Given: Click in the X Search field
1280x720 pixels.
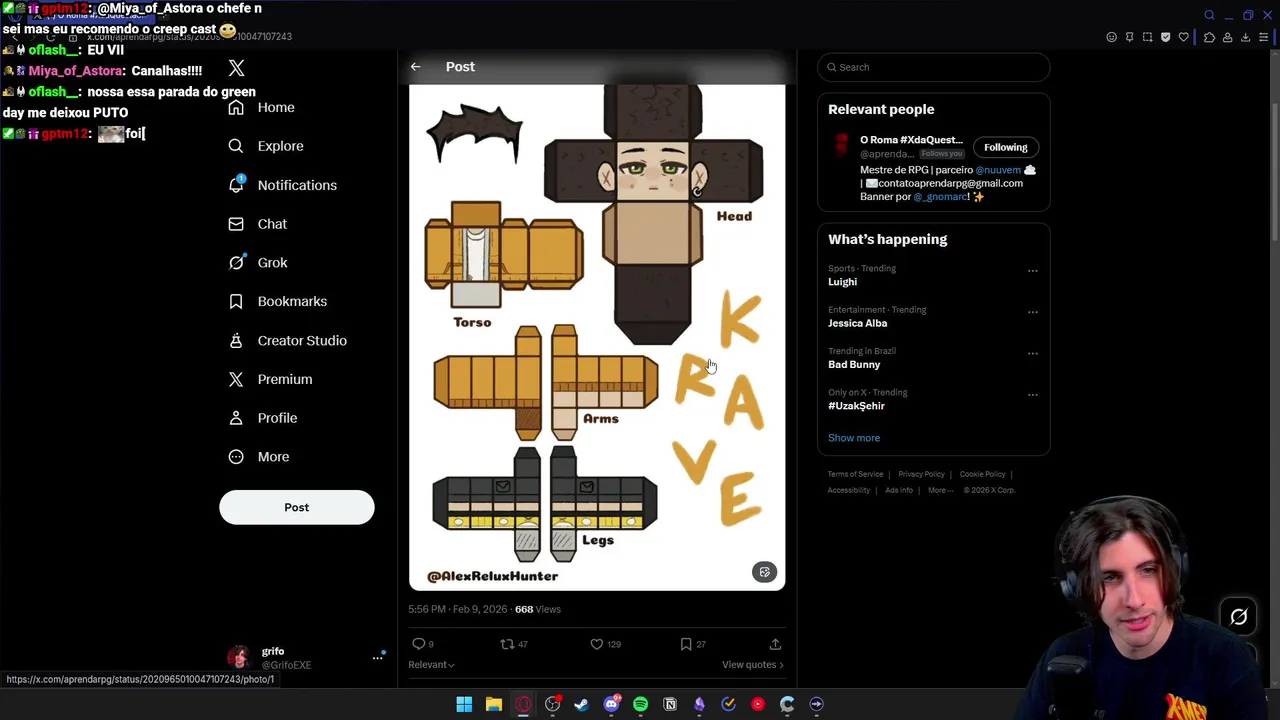Looking at the screenshot, I should pyautogui.click(x=933, y=67).
